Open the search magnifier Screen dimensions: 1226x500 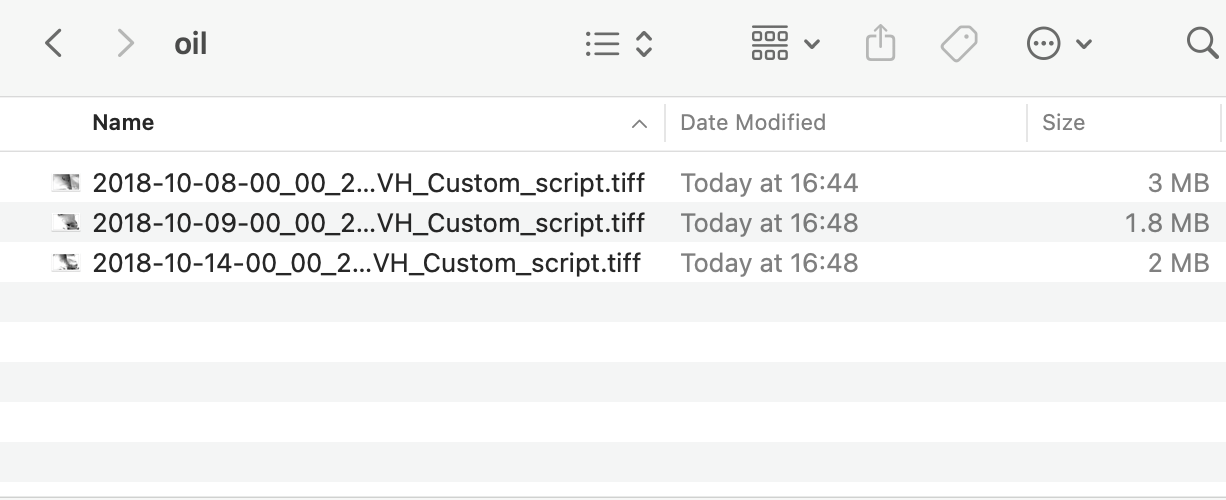(1201, 43)
